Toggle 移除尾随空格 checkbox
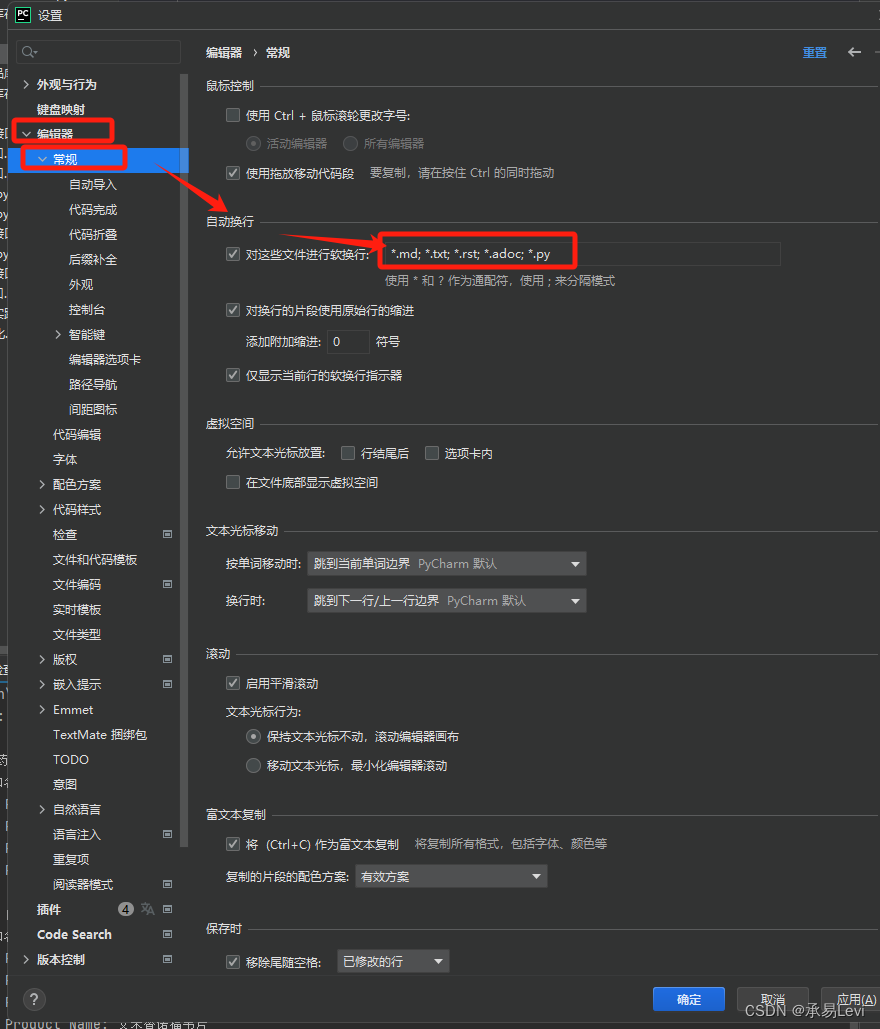Viewport: 880px width, 1029px height. click(233, 962)
